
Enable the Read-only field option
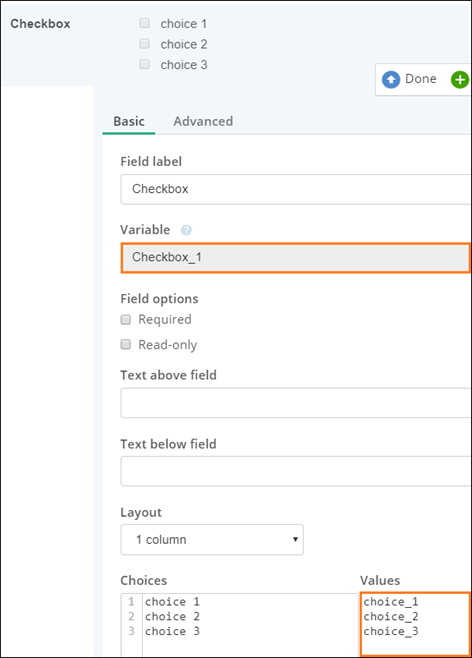[x=125, y=345]
